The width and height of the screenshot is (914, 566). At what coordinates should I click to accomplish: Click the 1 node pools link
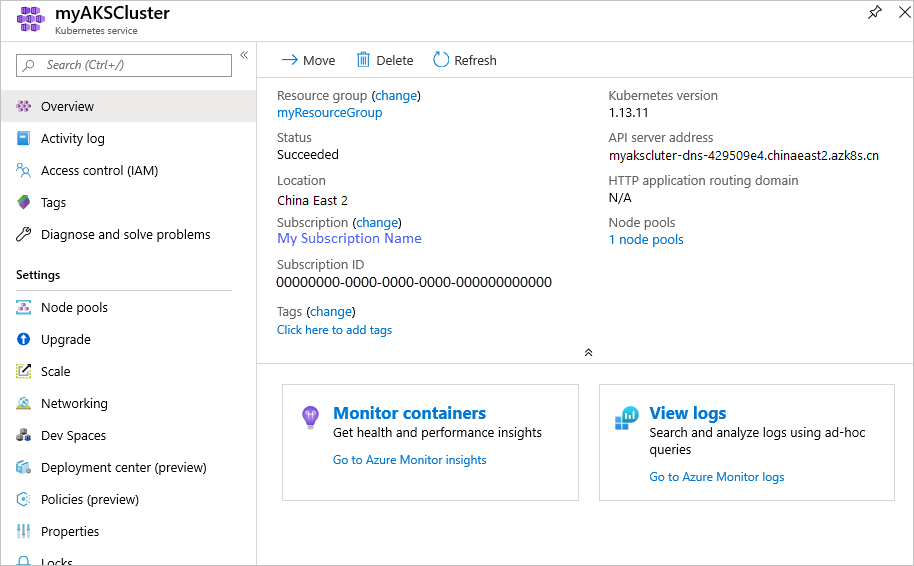click(646, 240)
